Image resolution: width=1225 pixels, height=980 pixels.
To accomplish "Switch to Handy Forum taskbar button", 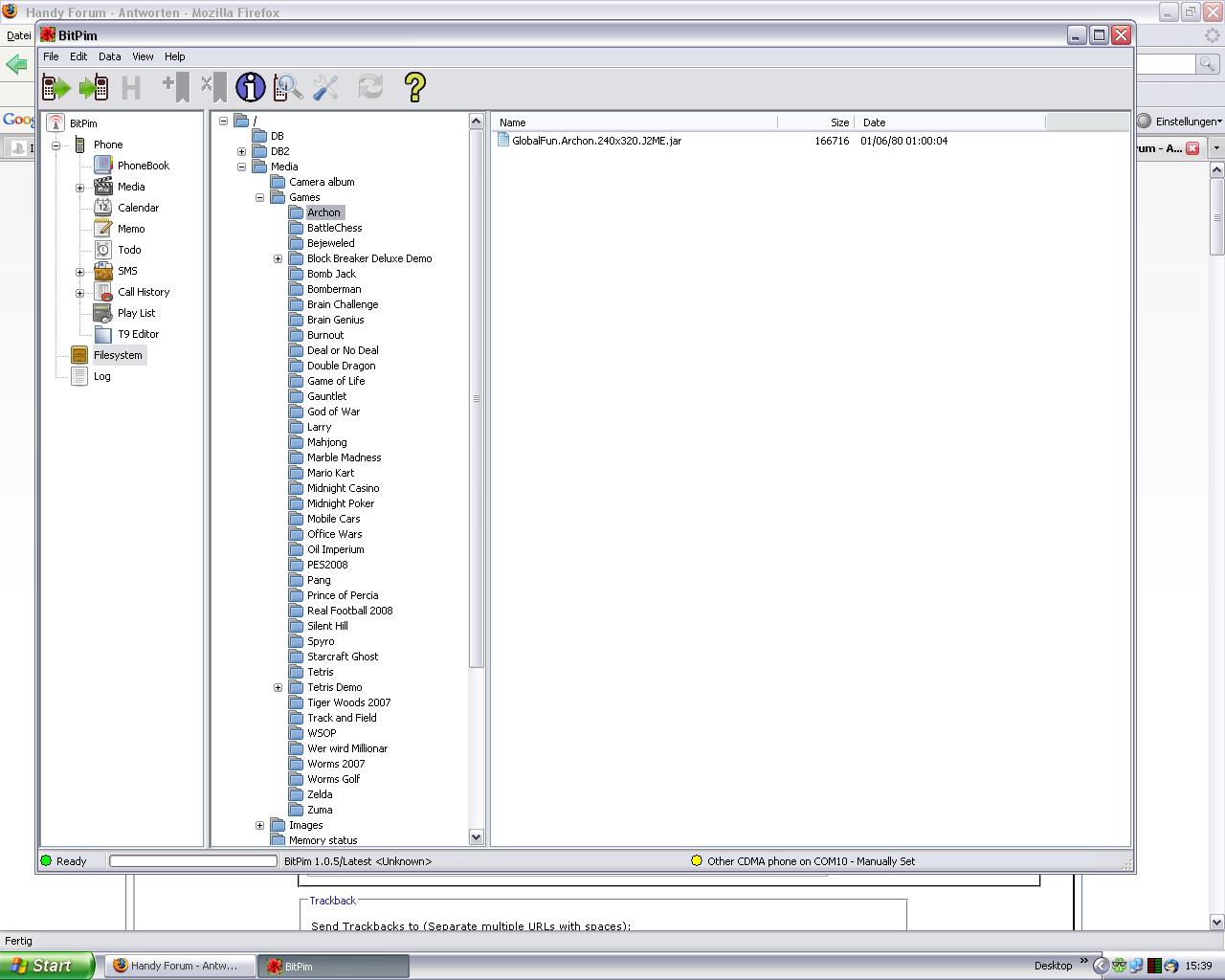I will pyautogui.click(x=179, y=967).
